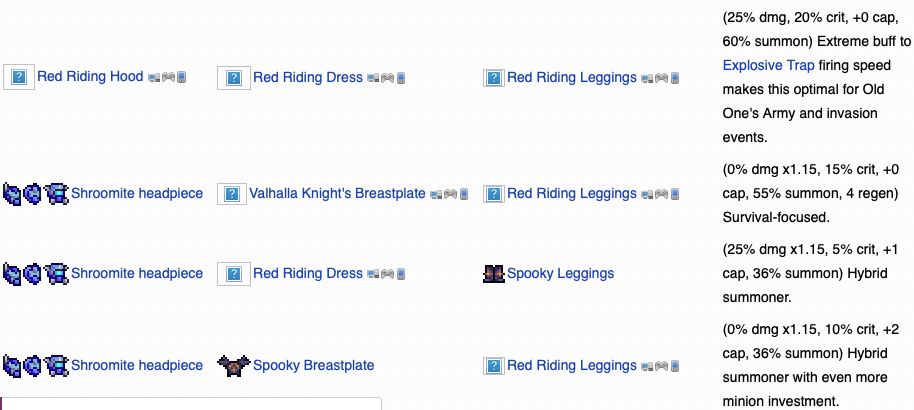Open the Red Riding Hood link
Screen dimensions: 914x410
click(x=90, y=76)
